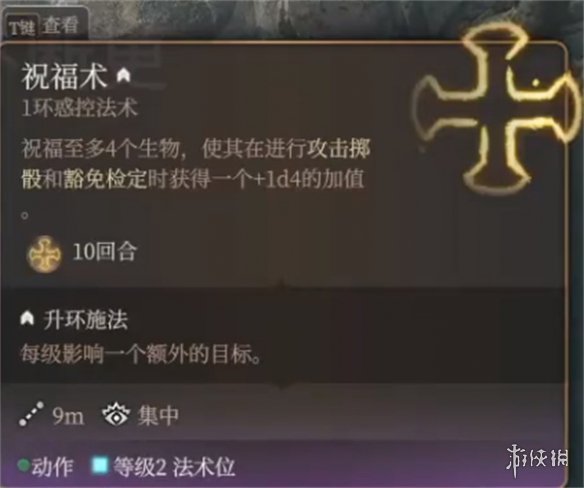Click the eye concentration icon
The image size is (584, 488).
(x=116, y=414)
